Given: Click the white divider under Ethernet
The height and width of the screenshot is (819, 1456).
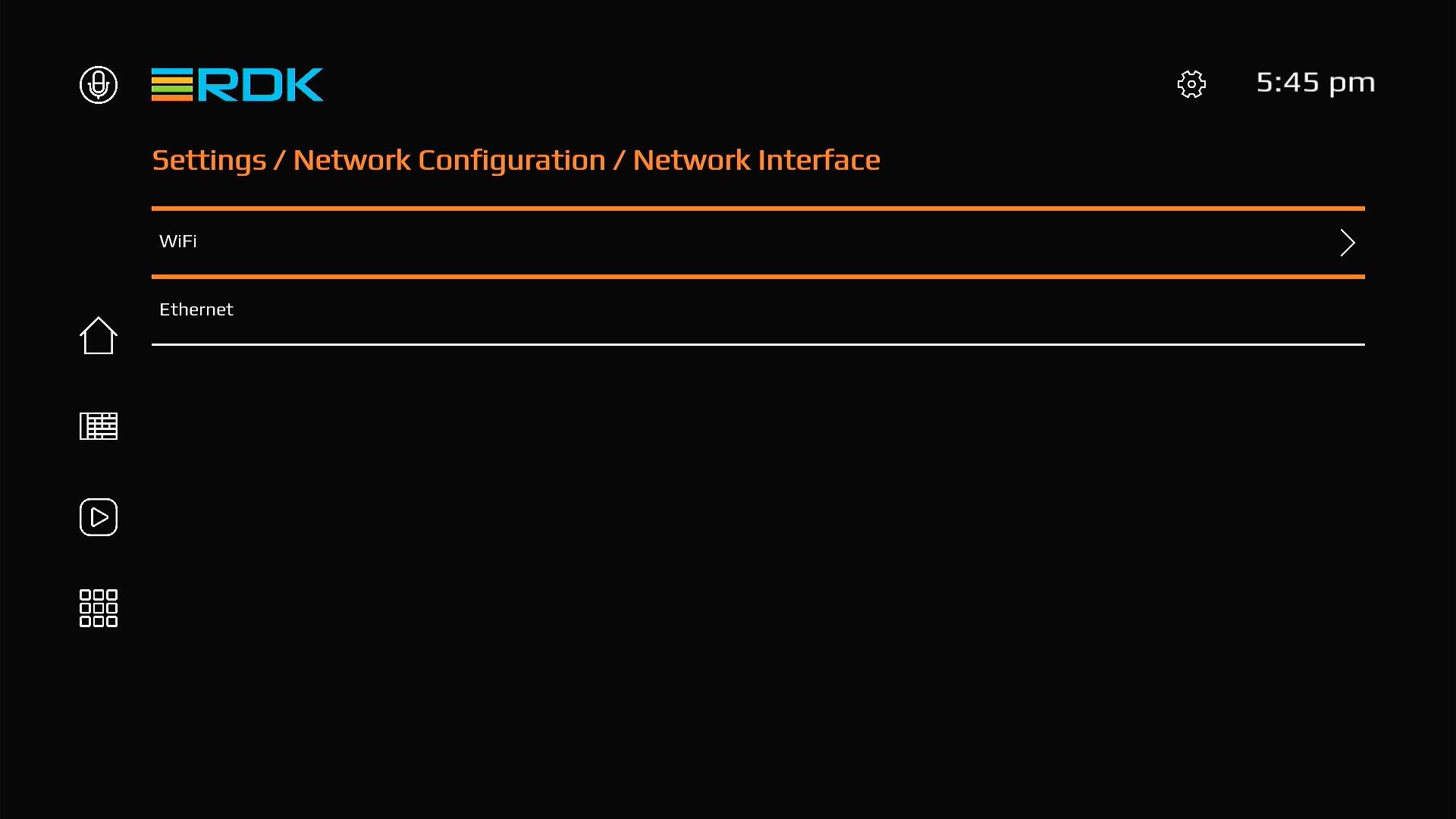Looking at the screenshot, I should [758, 344].
